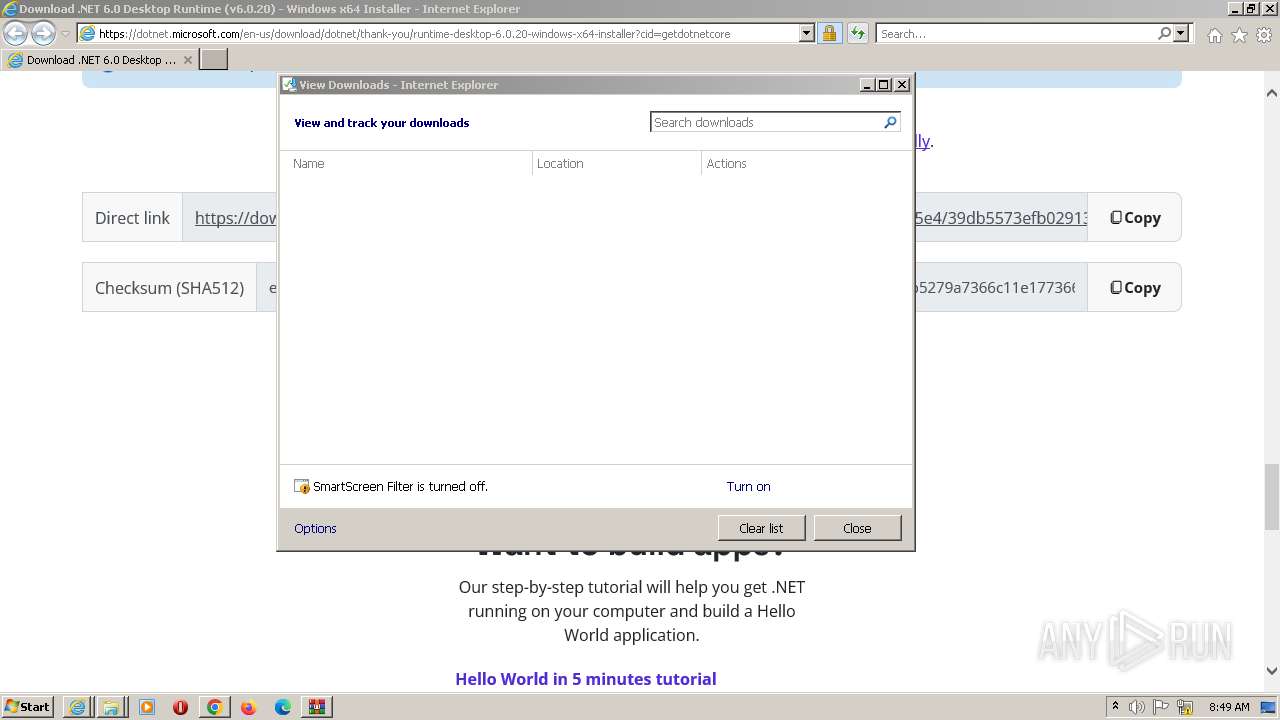Viewport: 1280px width, 720px height.
Task: Maximize the View Downloads dialog
Action: 884,85
